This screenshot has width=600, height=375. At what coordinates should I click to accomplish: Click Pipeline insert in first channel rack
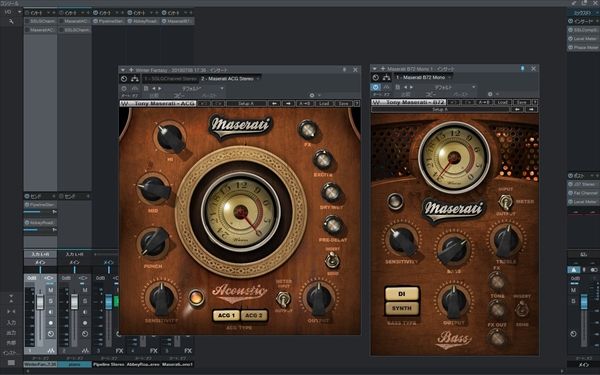pyautogui.click(x=108, y=21)
